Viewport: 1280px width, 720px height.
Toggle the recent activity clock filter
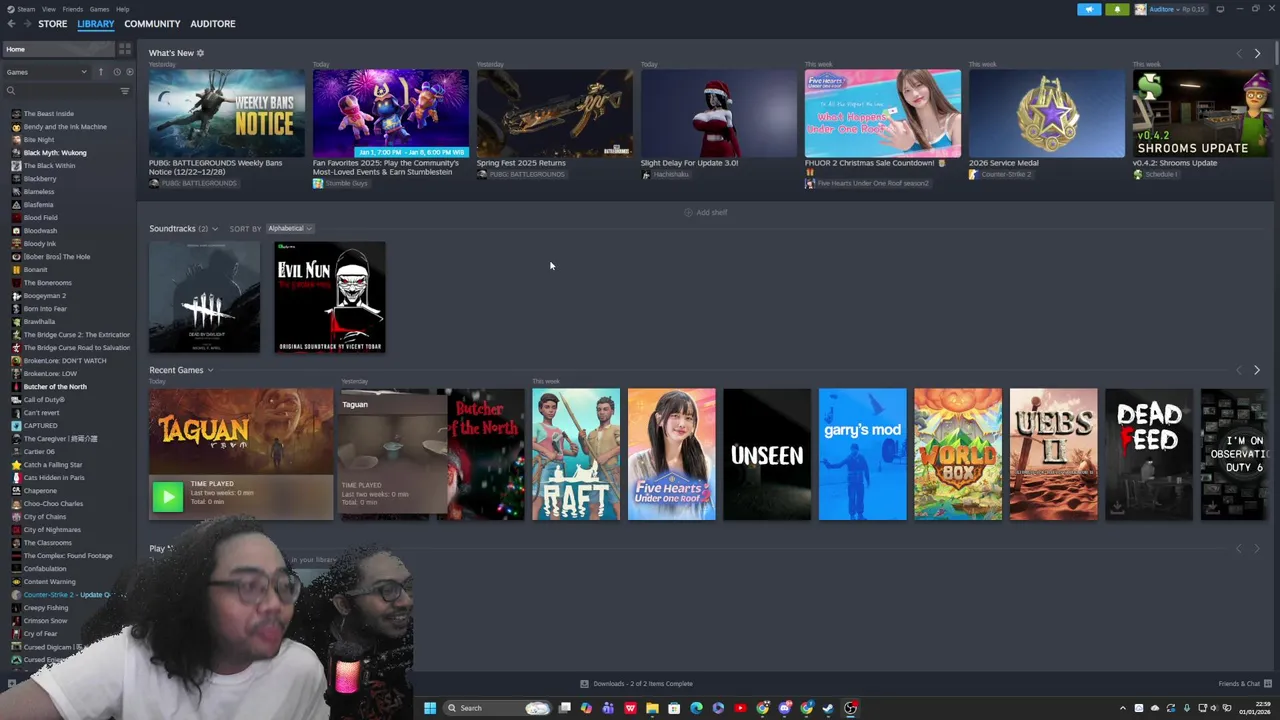point(116,72)
